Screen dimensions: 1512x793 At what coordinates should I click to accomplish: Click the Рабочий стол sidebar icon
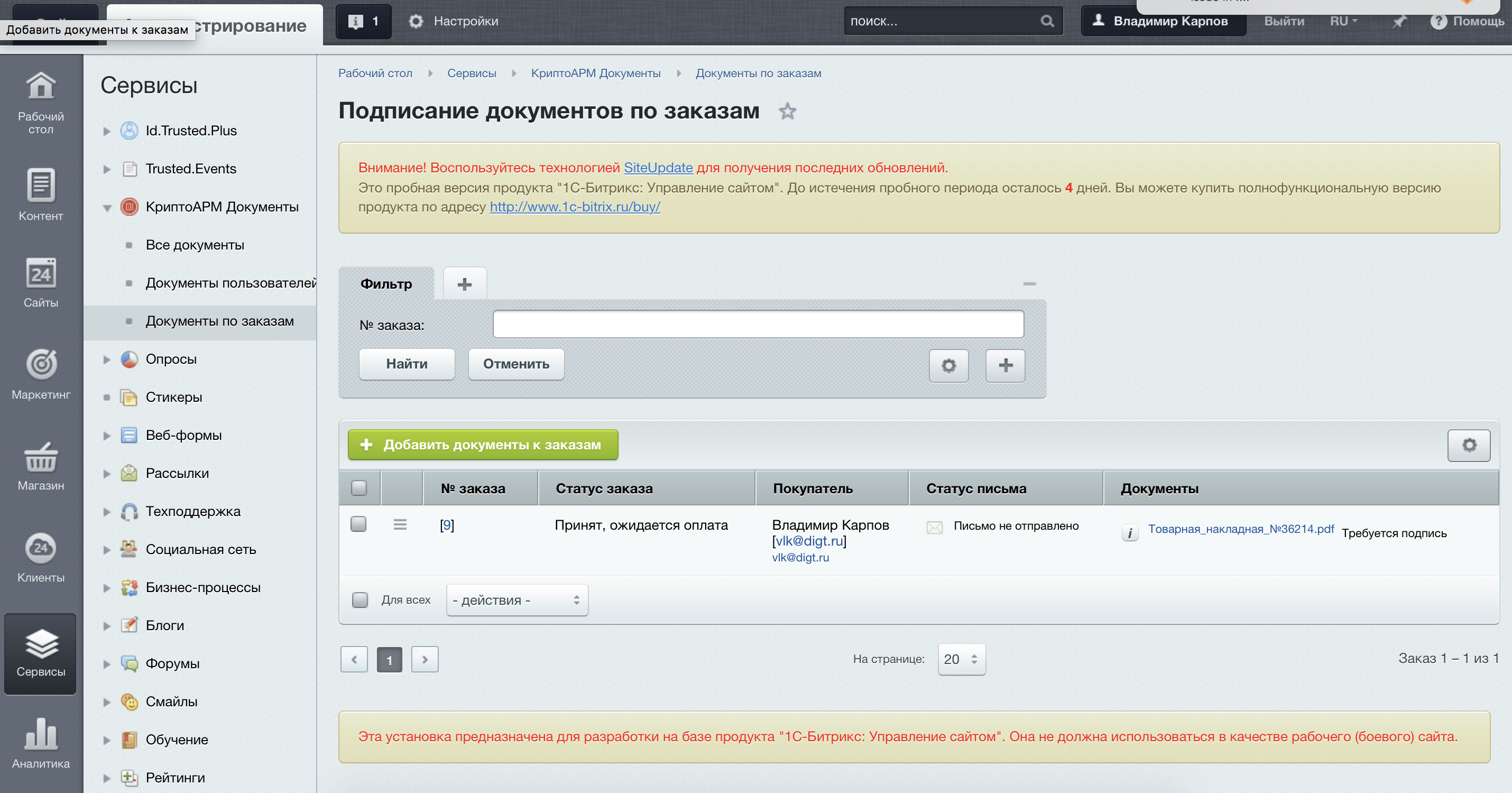point(41,94)
